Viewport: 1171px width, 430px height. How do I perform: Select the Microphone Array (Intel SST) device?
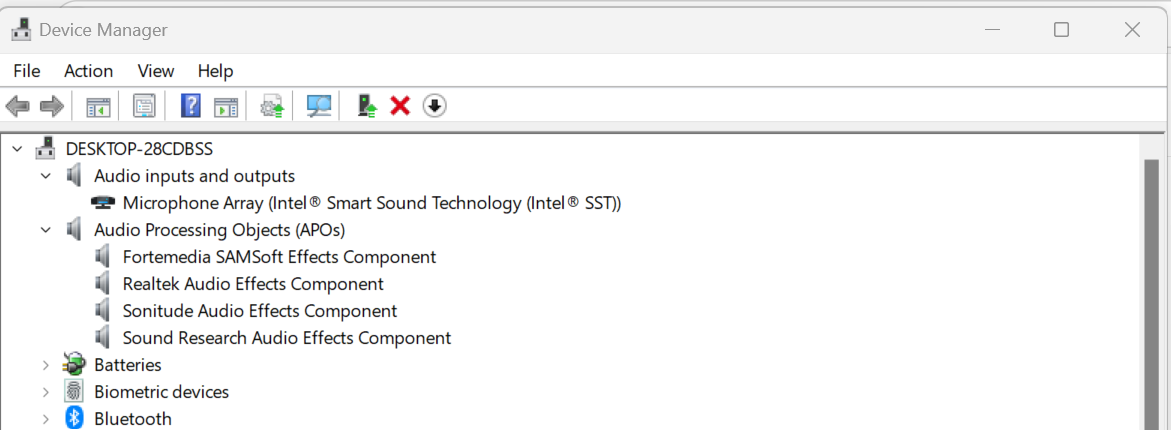371,203
